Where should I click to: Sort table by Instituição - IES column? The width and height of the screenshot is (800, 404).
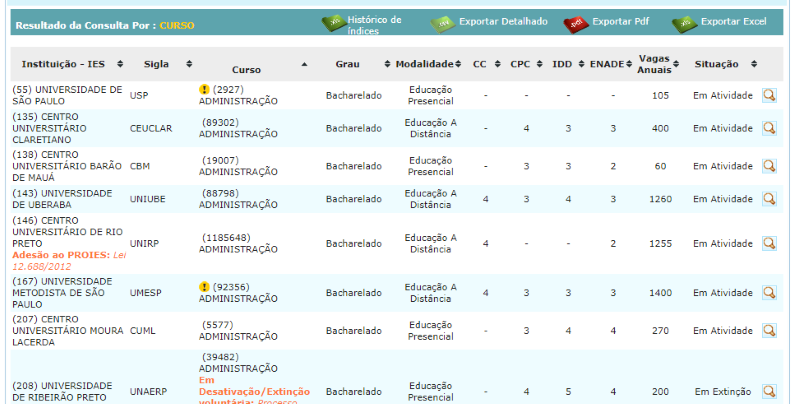coord(120,64)
